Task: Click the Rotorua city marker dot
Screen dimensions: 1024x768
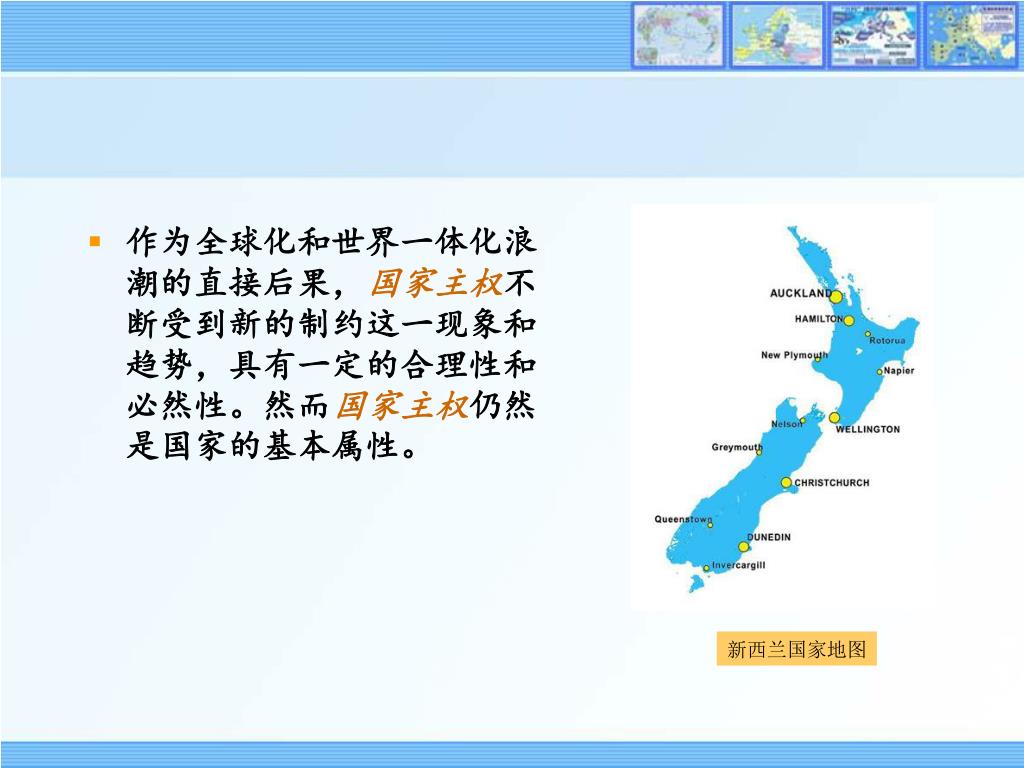Action: coord(868,334)
